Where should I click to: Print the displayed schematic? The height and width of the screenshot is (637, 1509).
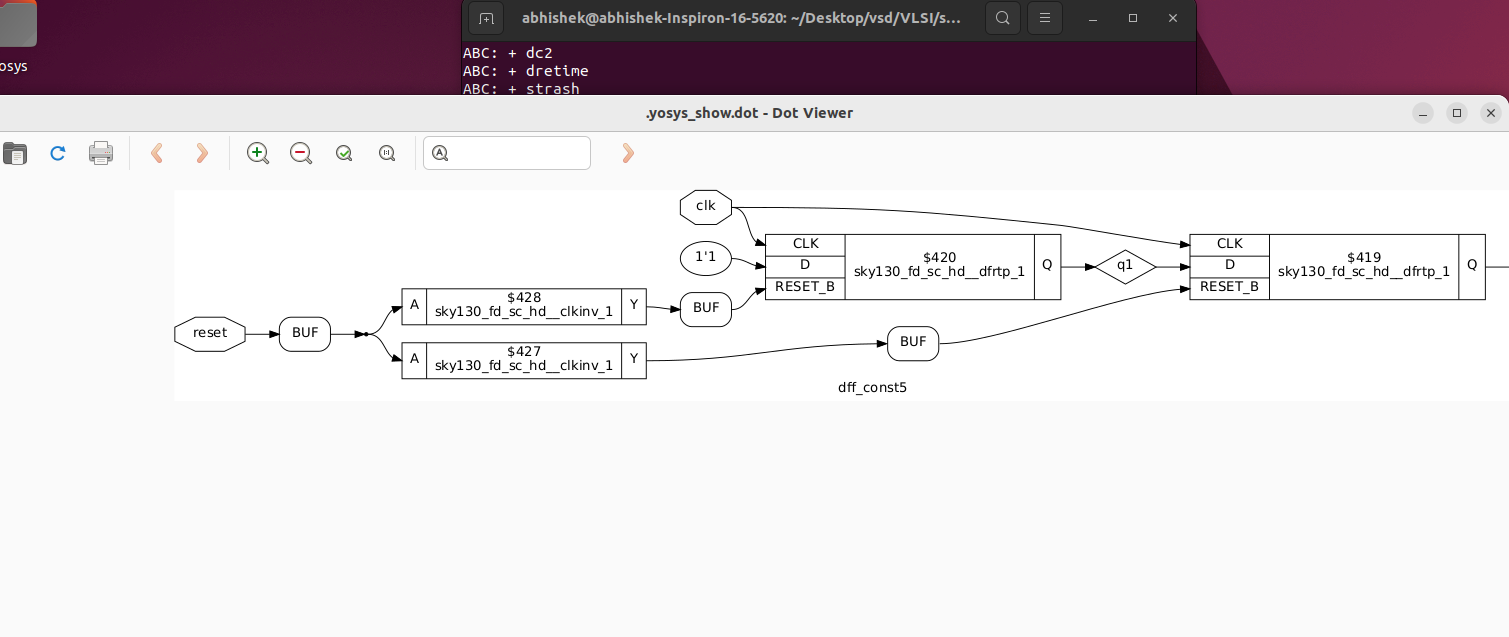pos(101,153)
